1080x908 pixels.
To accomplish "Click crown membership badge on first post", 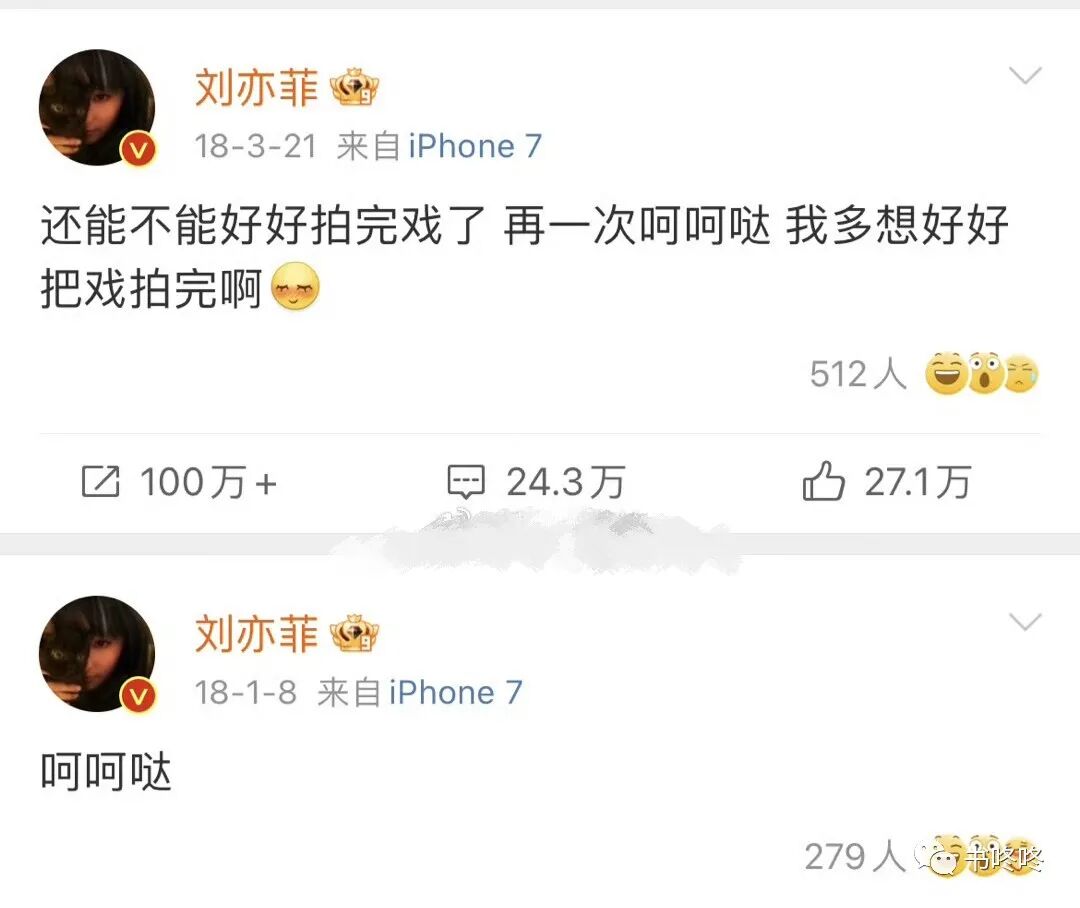I will point(355,87).
